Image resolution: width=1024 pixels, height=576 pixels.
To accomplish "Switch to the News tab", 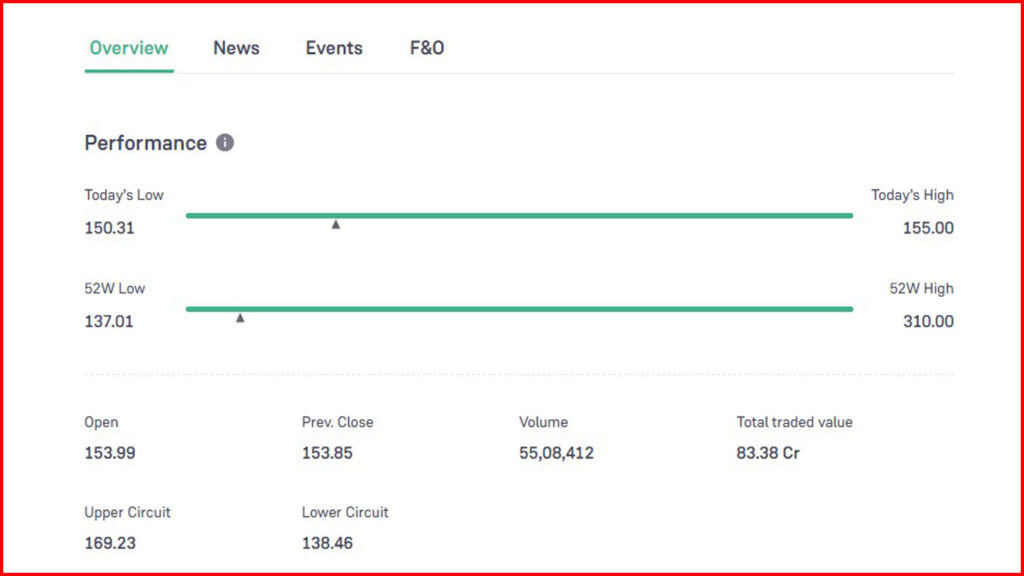I will pyautogui.click(x=236, y=48).
